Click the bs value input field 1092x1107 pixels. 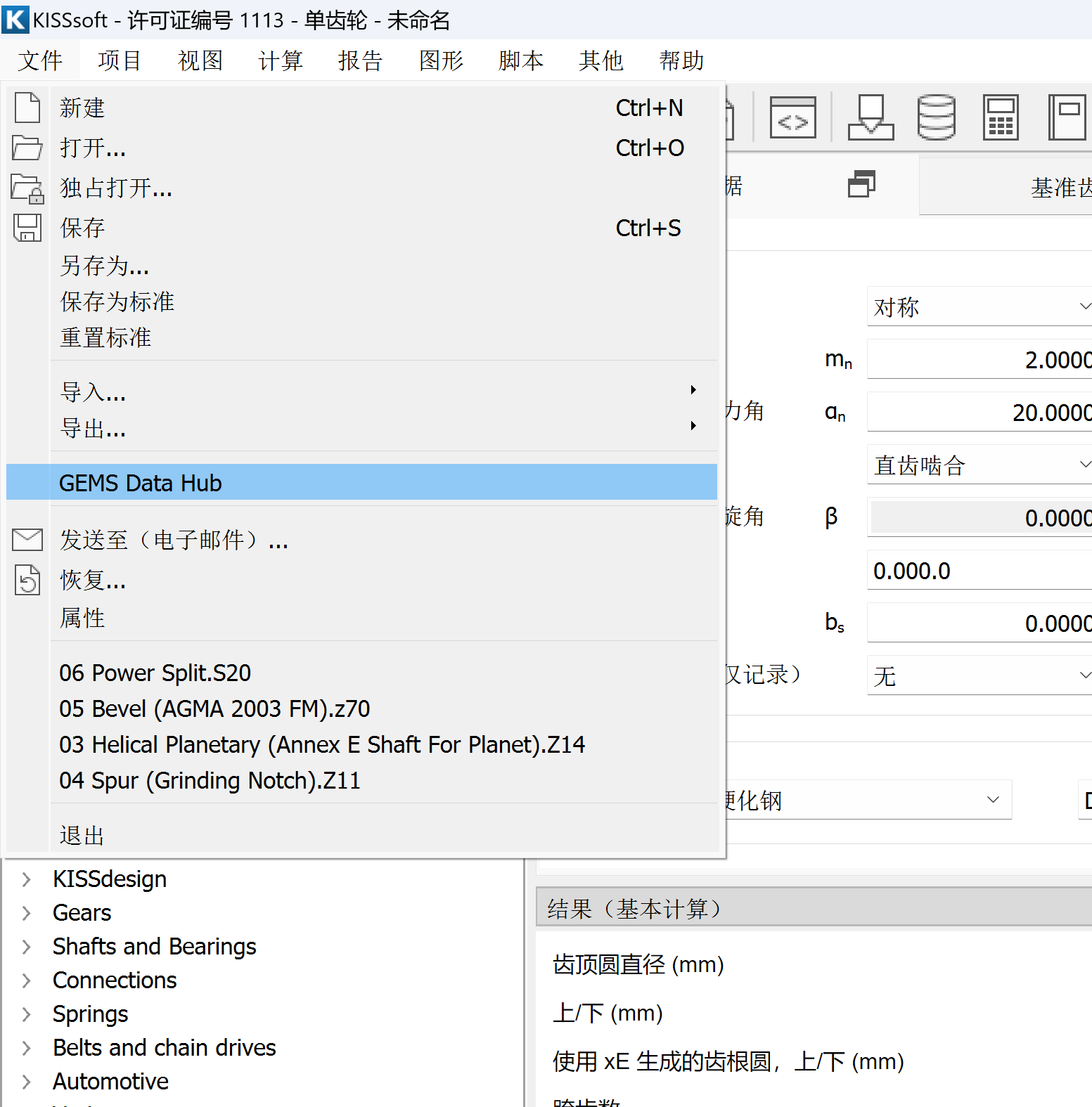[979, 622]
